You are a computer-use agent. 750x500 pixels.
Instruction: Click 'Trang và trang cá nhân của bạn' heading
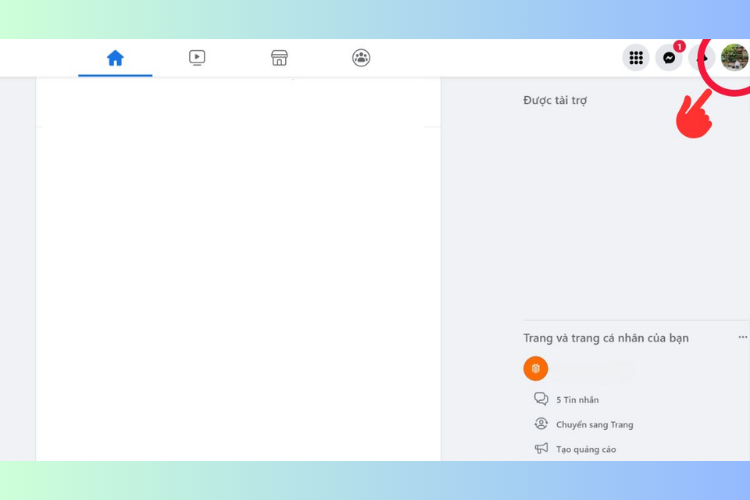(606, 338)
